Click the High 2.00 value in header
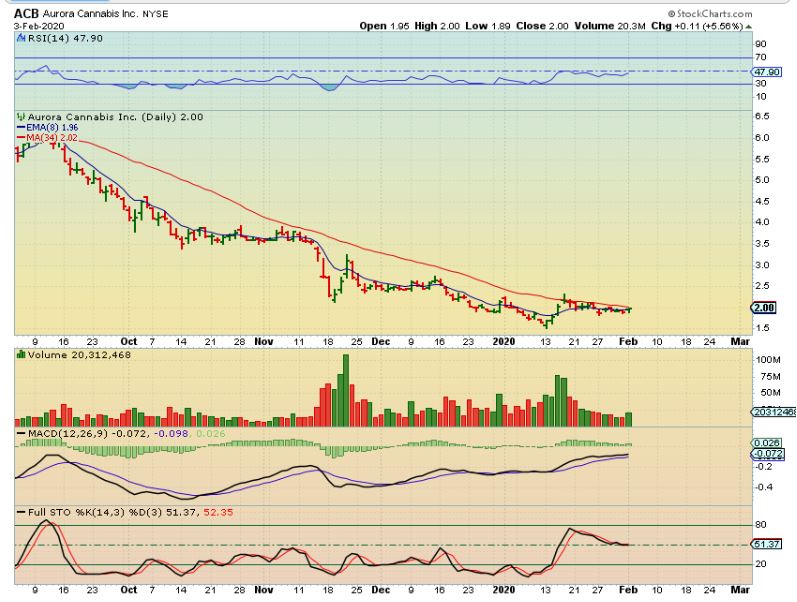This screenshot has height=602, width=797. (x=437, y=26)
